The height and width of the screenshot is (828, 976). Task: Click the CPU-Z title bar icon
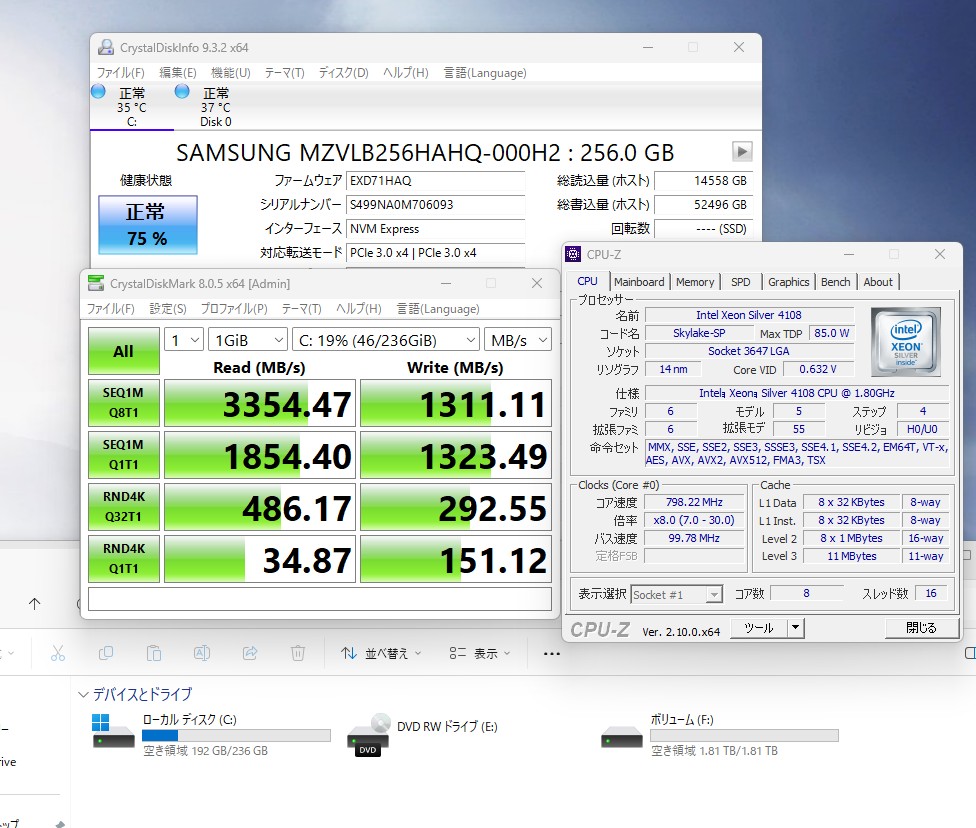pyautogui.click(x=573, y=254)
